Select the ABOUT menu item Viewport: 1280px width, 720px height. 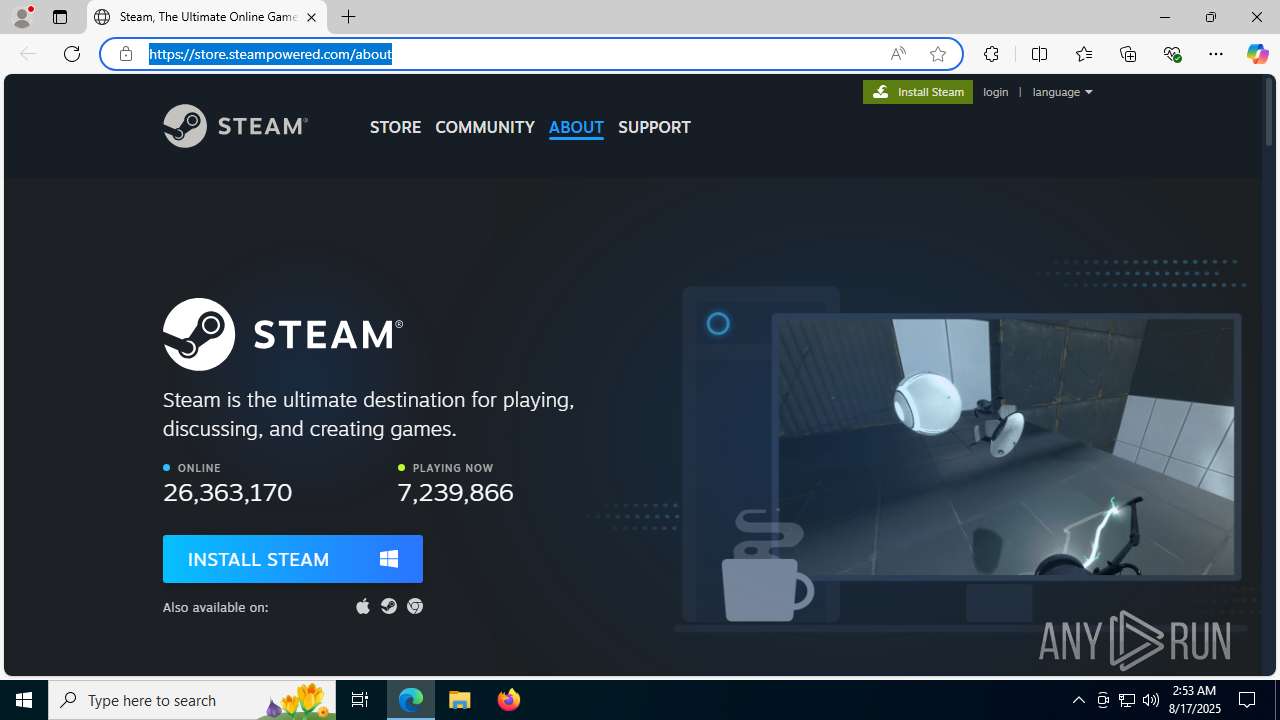(576, 127)
